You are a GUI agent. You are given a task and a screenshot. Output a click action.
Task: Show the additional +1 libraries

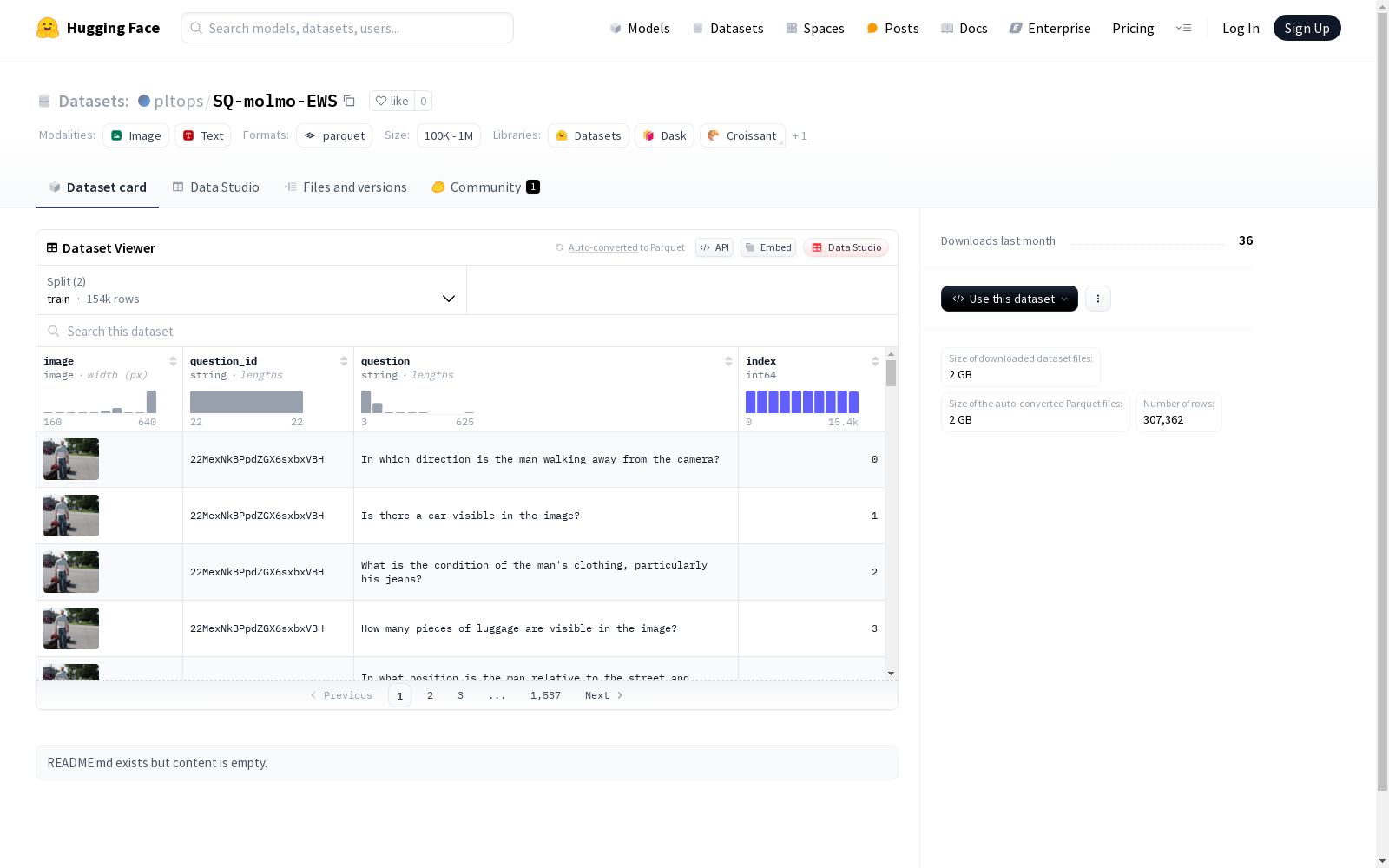[800, 135]
